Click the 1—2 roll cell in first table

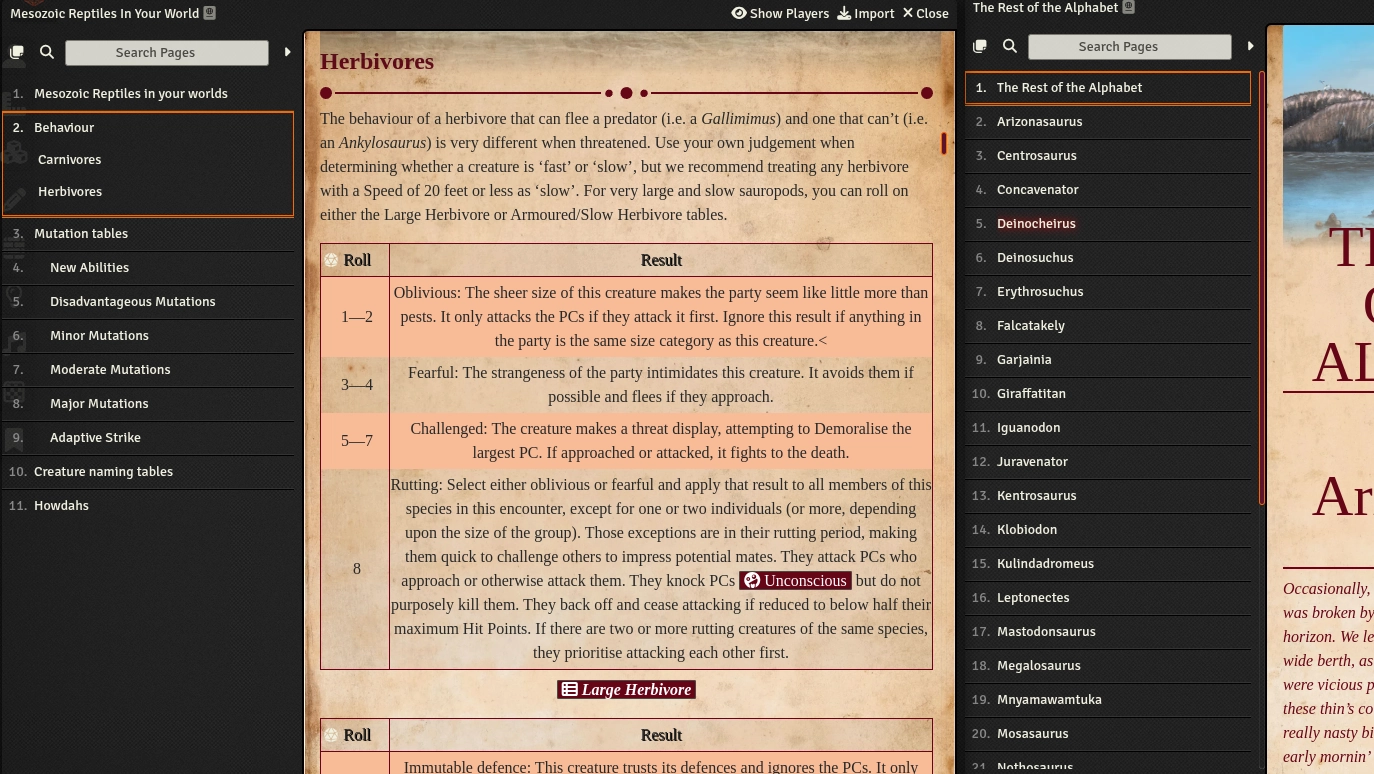tap(356, 317)
